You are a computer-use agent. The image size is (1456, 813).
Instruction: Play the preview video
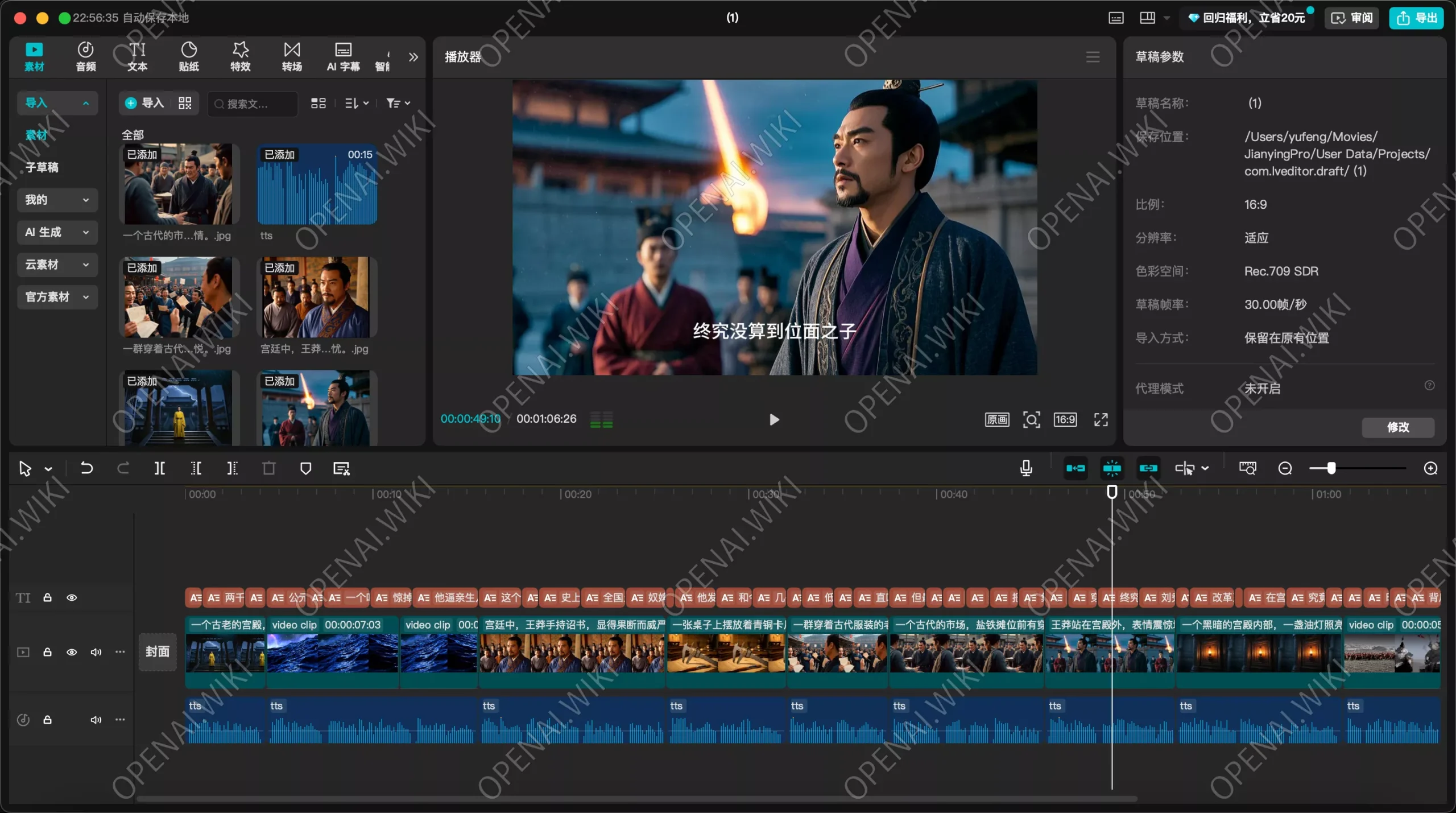[774, 420]
